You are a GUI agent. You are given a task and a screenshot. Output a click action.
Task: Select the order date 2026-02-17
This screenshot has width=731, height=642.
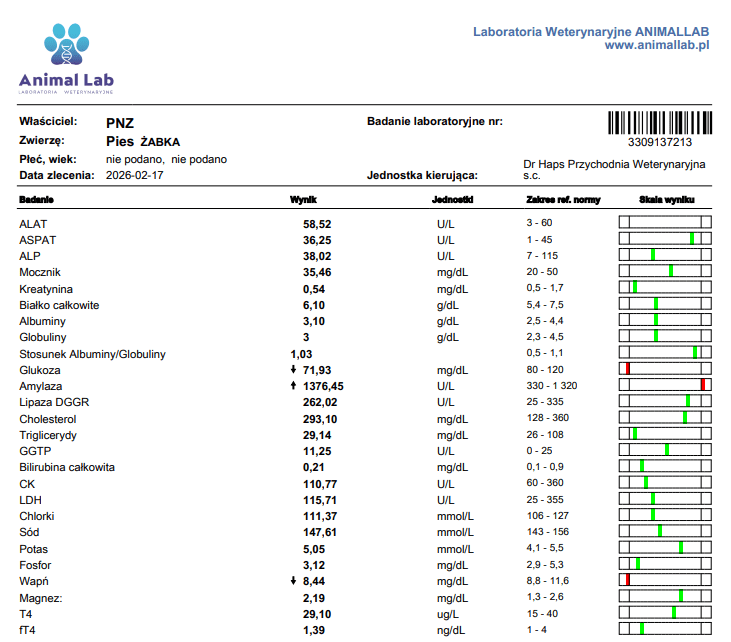pos(134,175)
